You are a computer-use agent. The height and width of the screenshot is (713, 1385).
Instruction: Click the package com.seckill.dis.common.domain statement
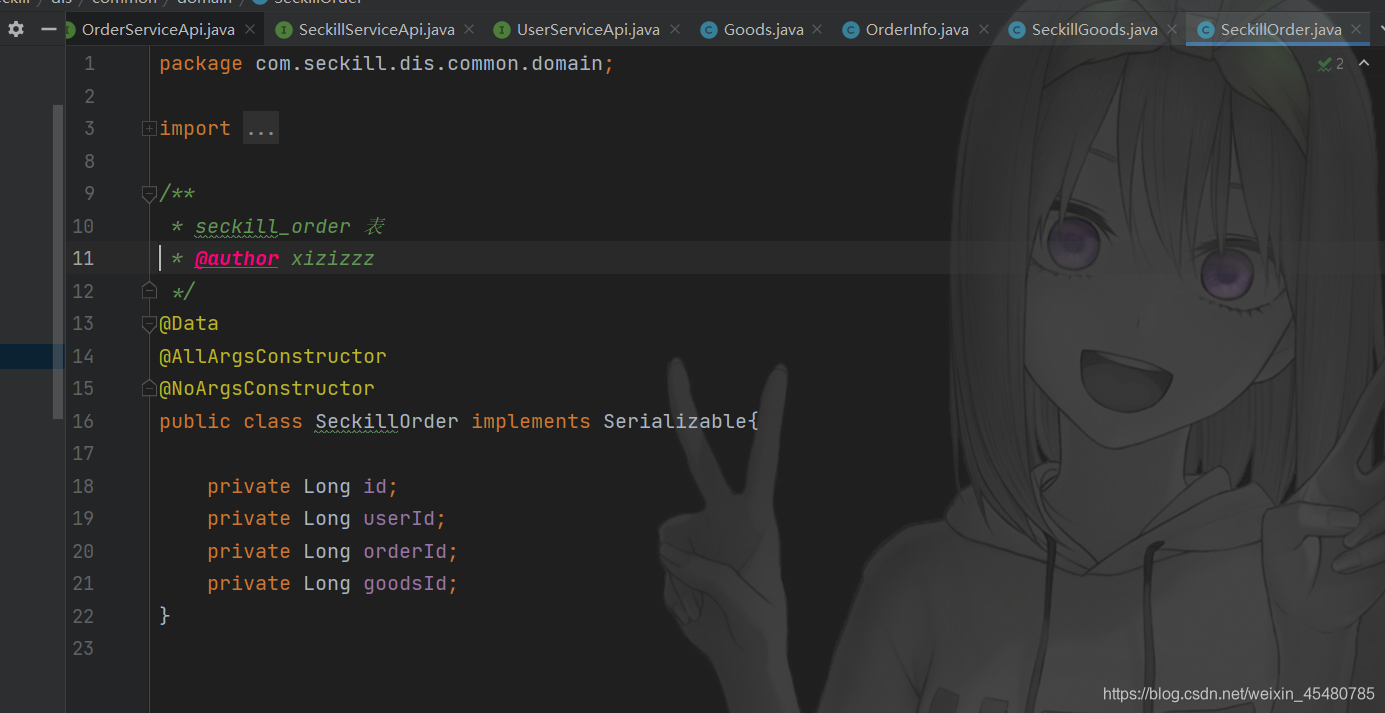386,64
